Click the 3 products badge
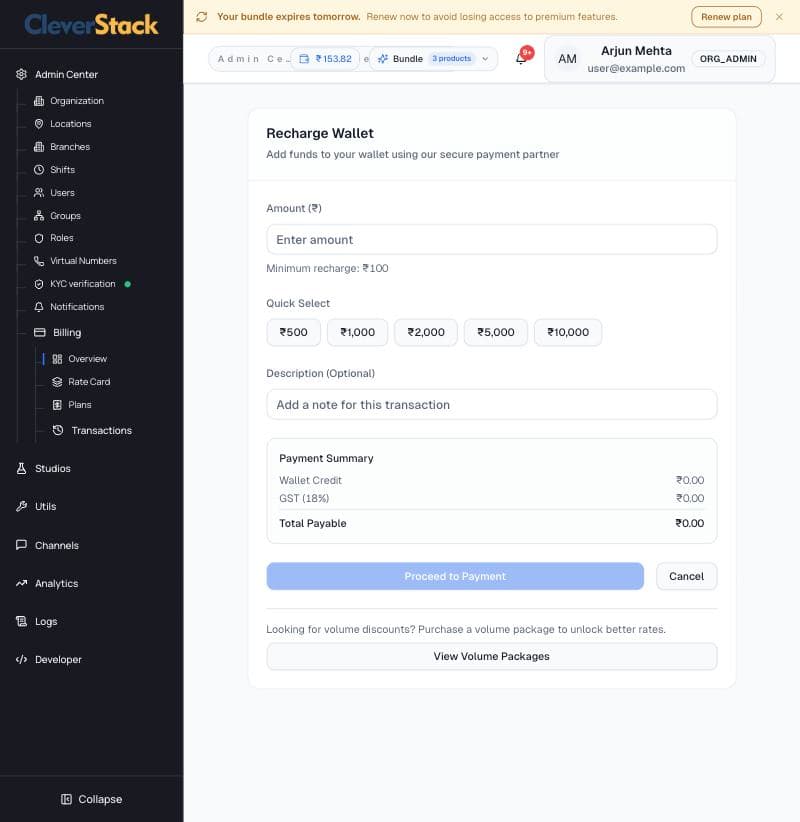This screenshot has height=822, width=800. tap(451, 59)
